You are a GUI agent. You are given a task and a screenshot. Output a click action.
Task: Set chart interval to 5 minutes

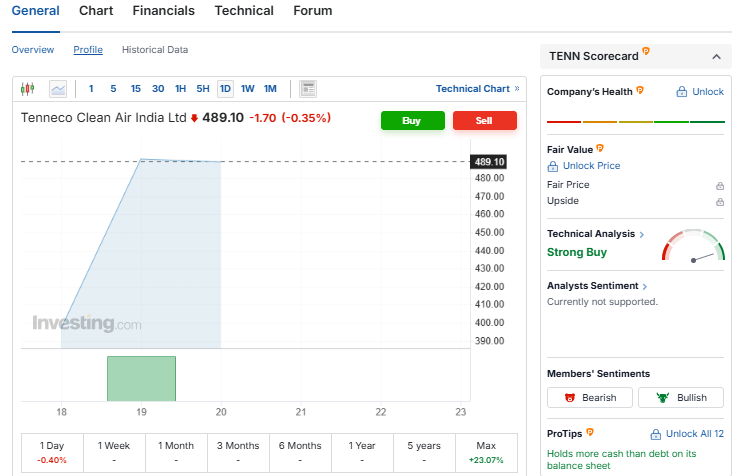[113, 89]
